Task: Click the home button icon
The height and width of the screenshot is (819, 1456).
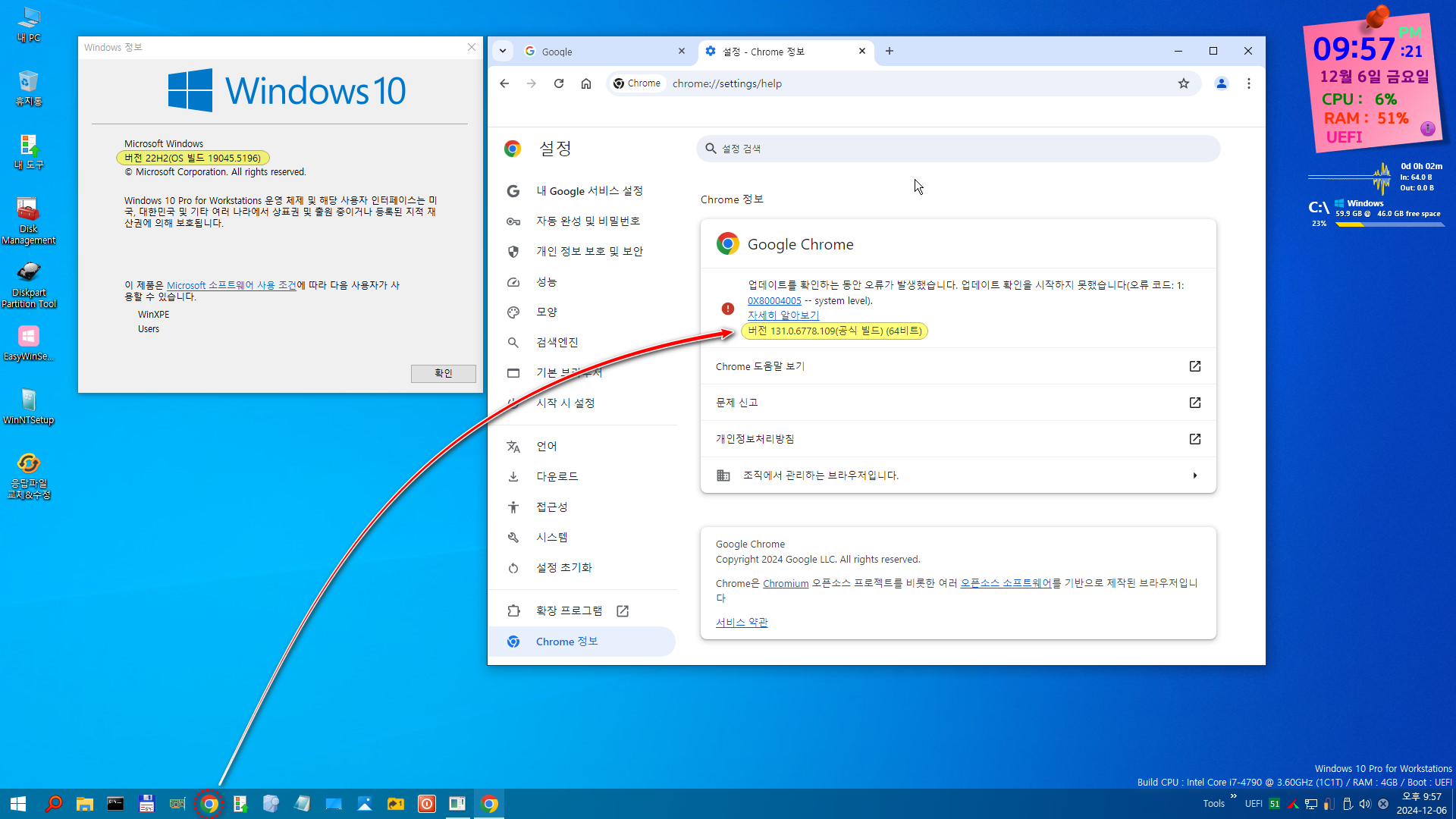Action: pos(586,83)
